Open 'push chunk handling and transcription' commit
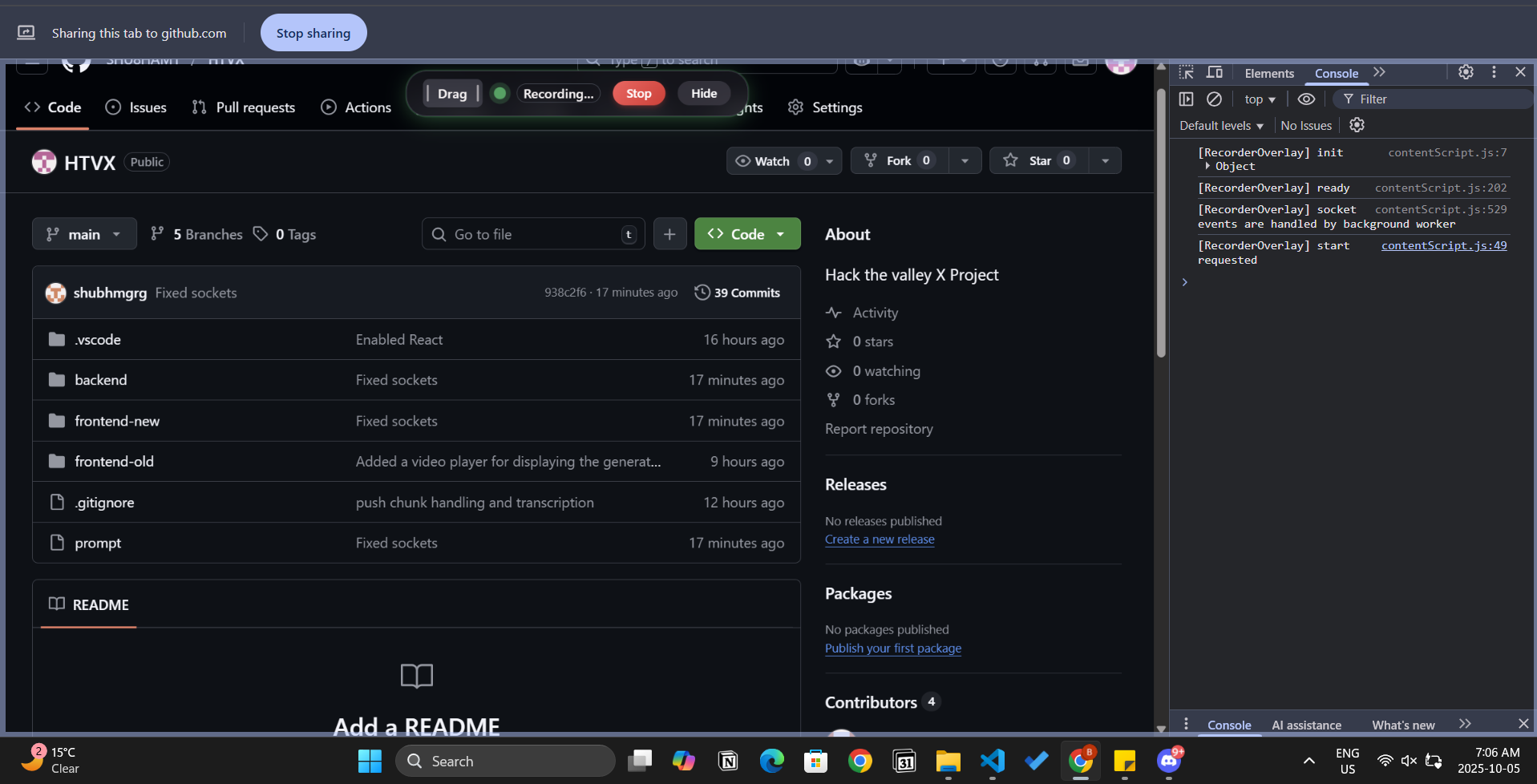The image size is (1537, 784). (475, 503)
